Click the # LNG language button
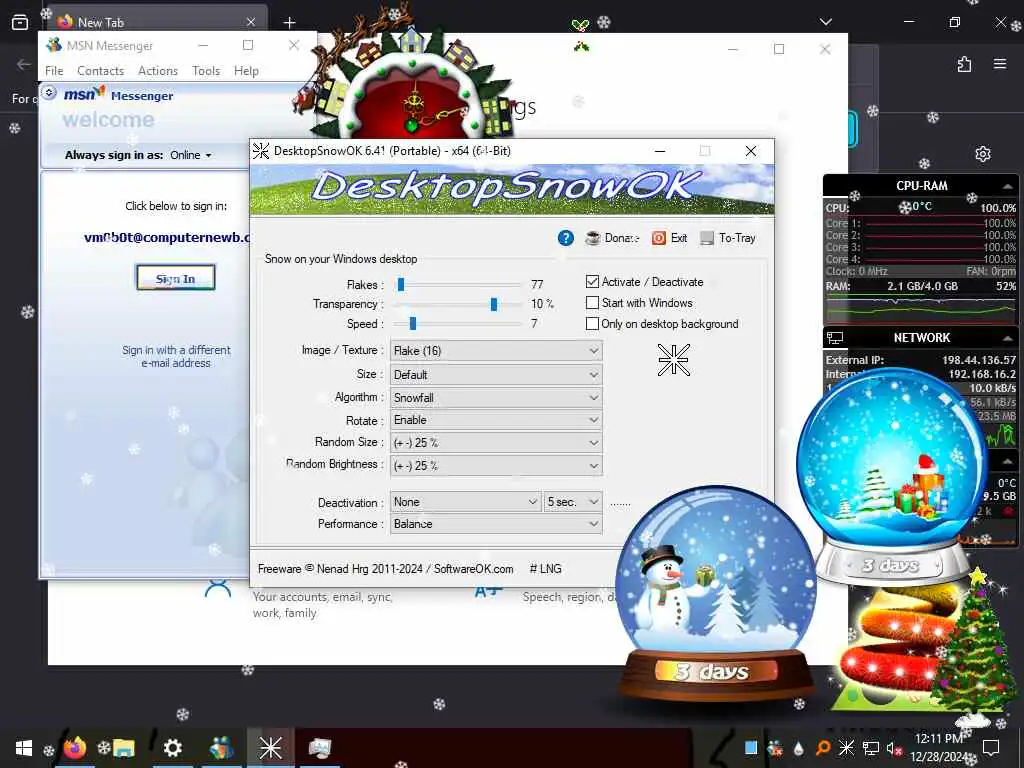This screenshot has width=1024, height=768. (x=545, y=569)
